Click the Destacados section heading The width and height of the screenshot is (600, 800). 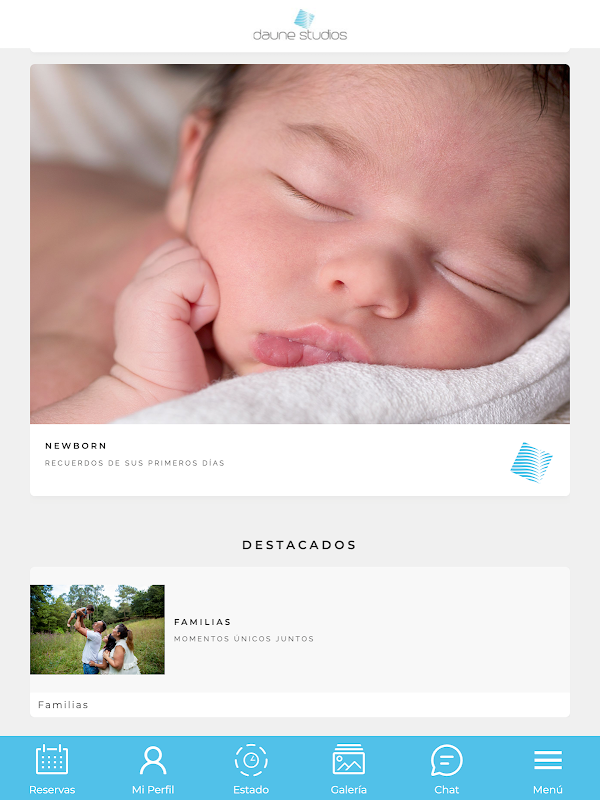pos(299,545)
